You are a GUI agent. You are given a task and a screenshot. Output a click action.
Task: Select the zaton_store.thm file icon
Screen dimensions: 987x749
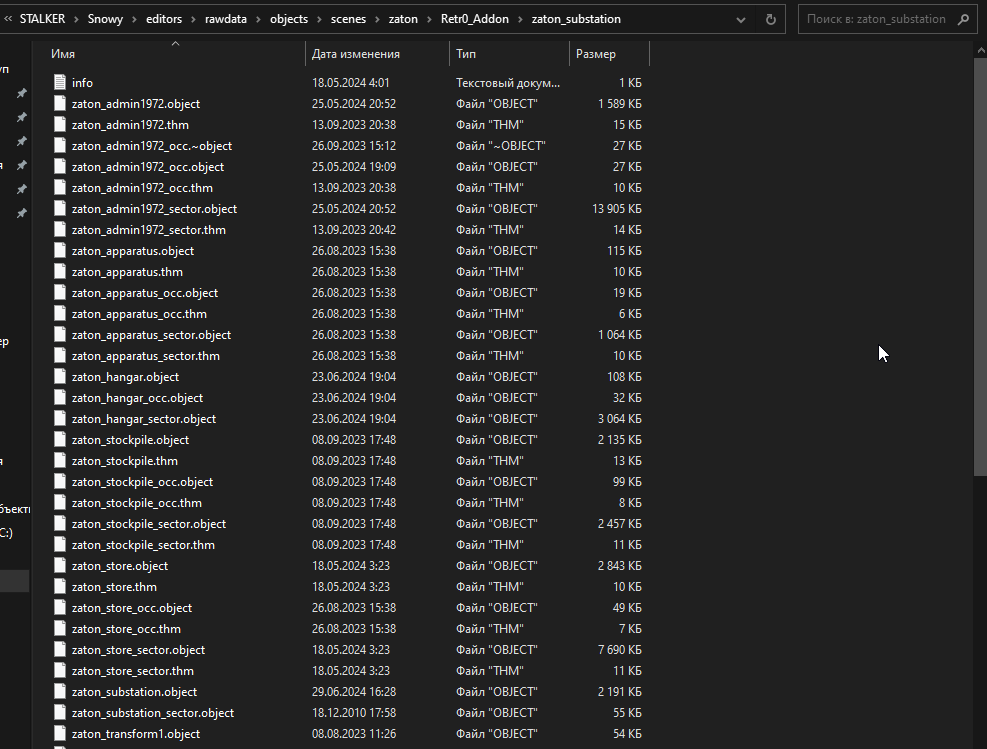pos(60,587)
